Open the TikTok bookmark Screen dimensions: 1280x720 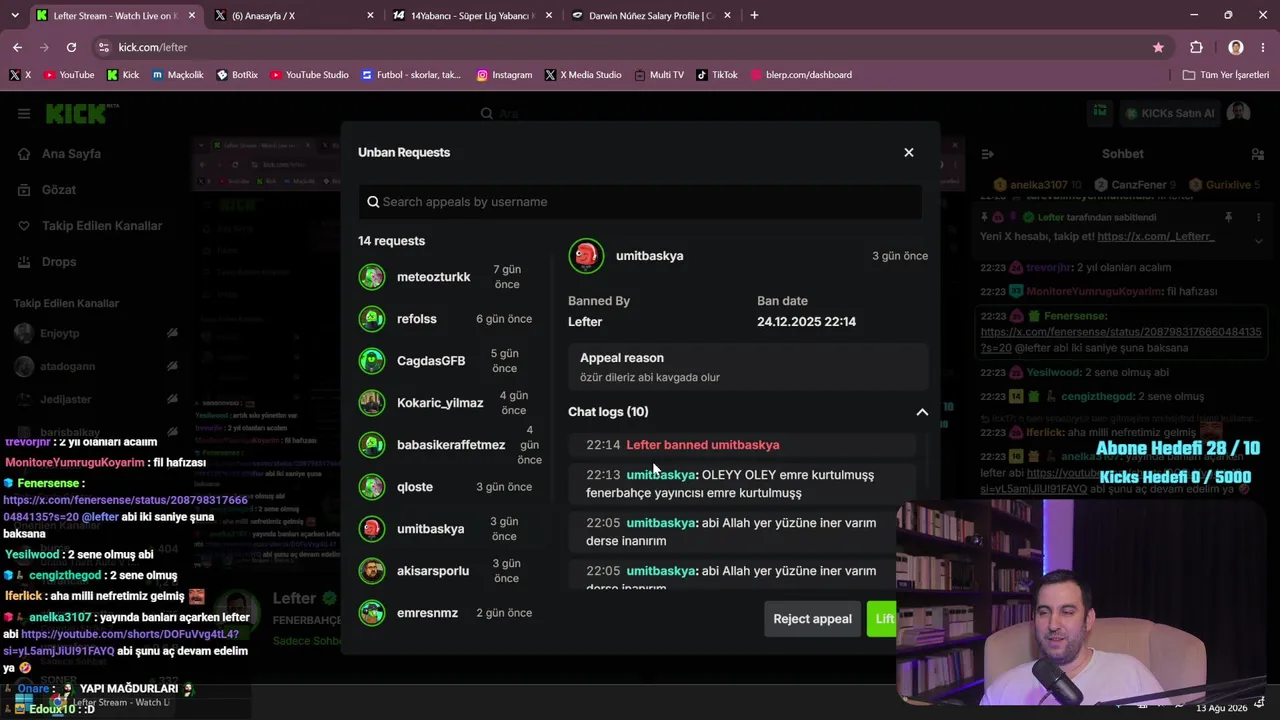[x=717, y=75]
